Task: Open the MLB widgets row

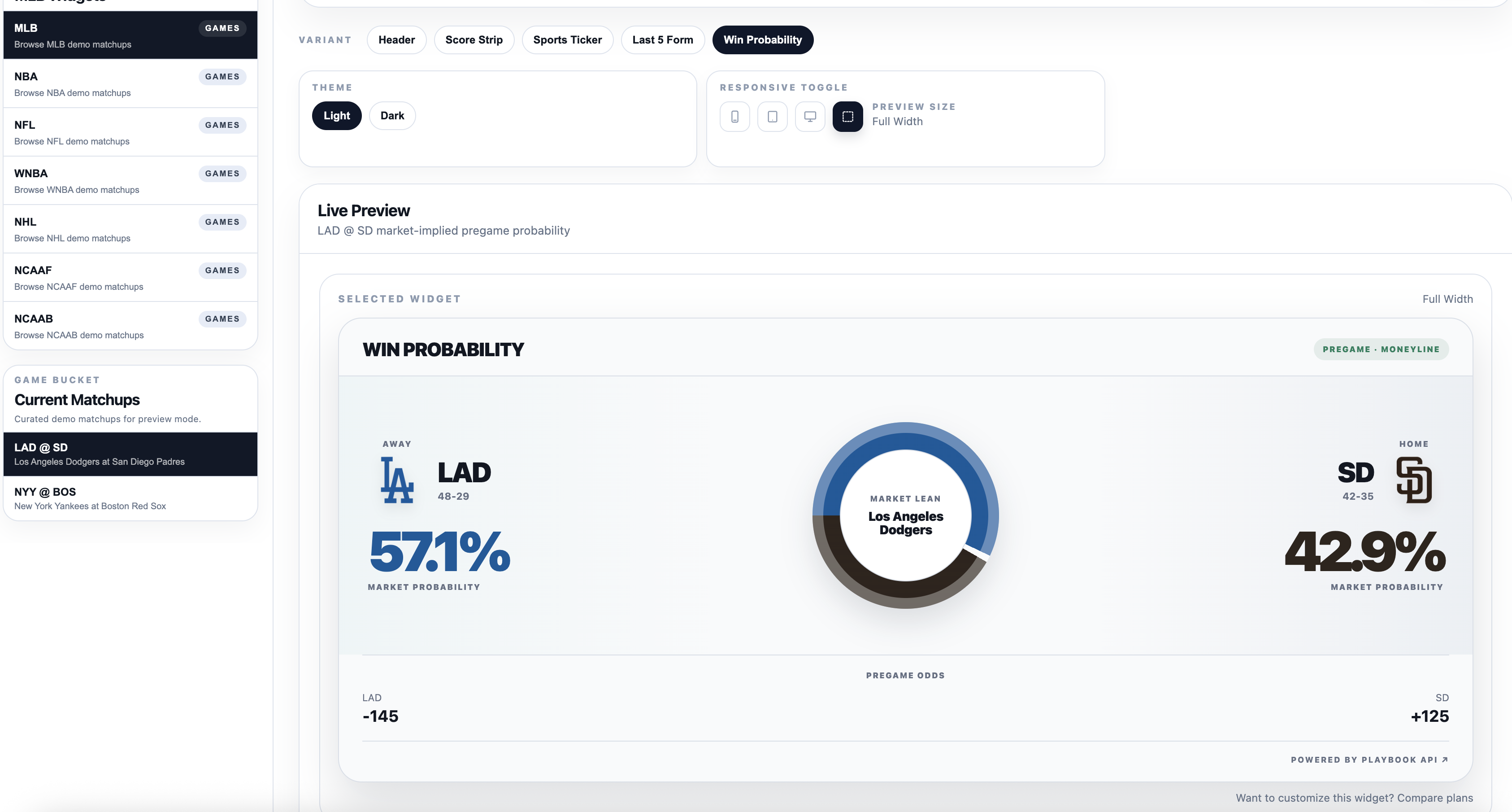Action: (130, 35)
